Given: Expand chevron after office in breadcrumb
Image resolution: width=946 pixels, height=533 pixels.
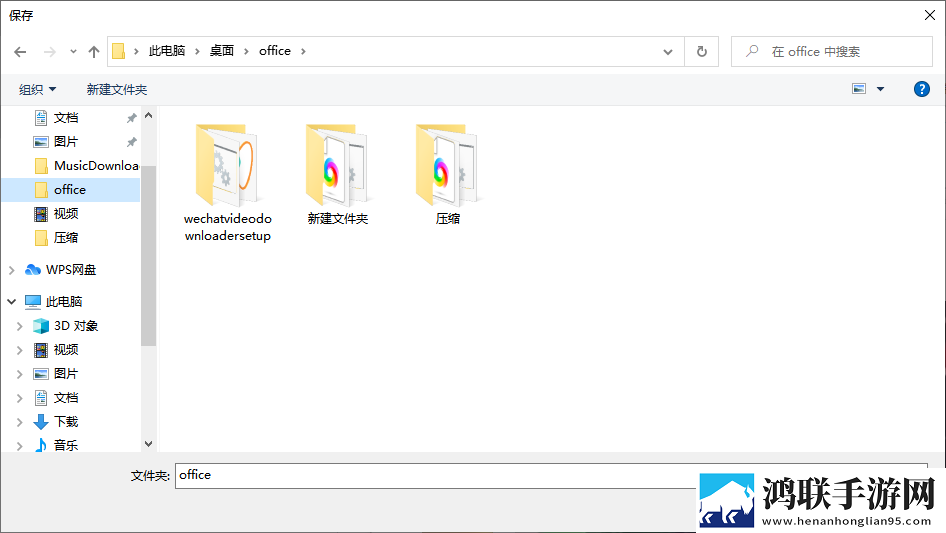Looking at the screenshot, I should [303, 51].
